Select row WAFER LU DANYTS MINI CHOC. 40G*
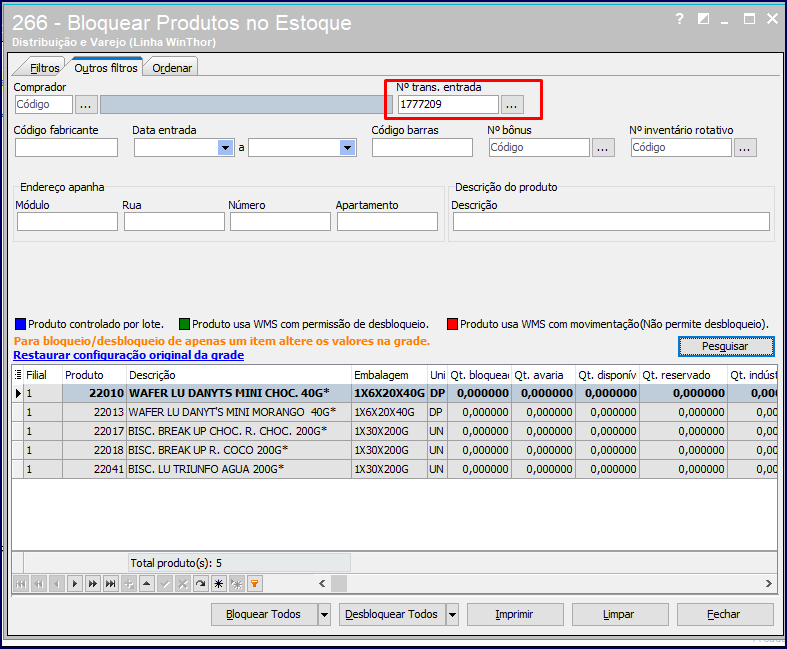The image size is (787, 649). click(x=395, y=393)
